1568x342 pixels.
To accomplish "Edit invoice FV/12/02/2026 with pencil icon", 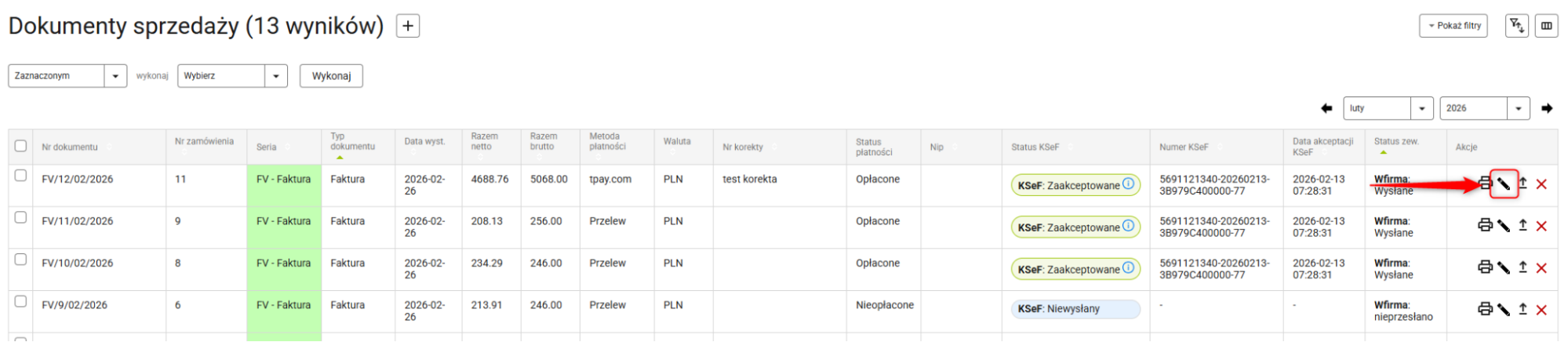I will point(1504,184).
